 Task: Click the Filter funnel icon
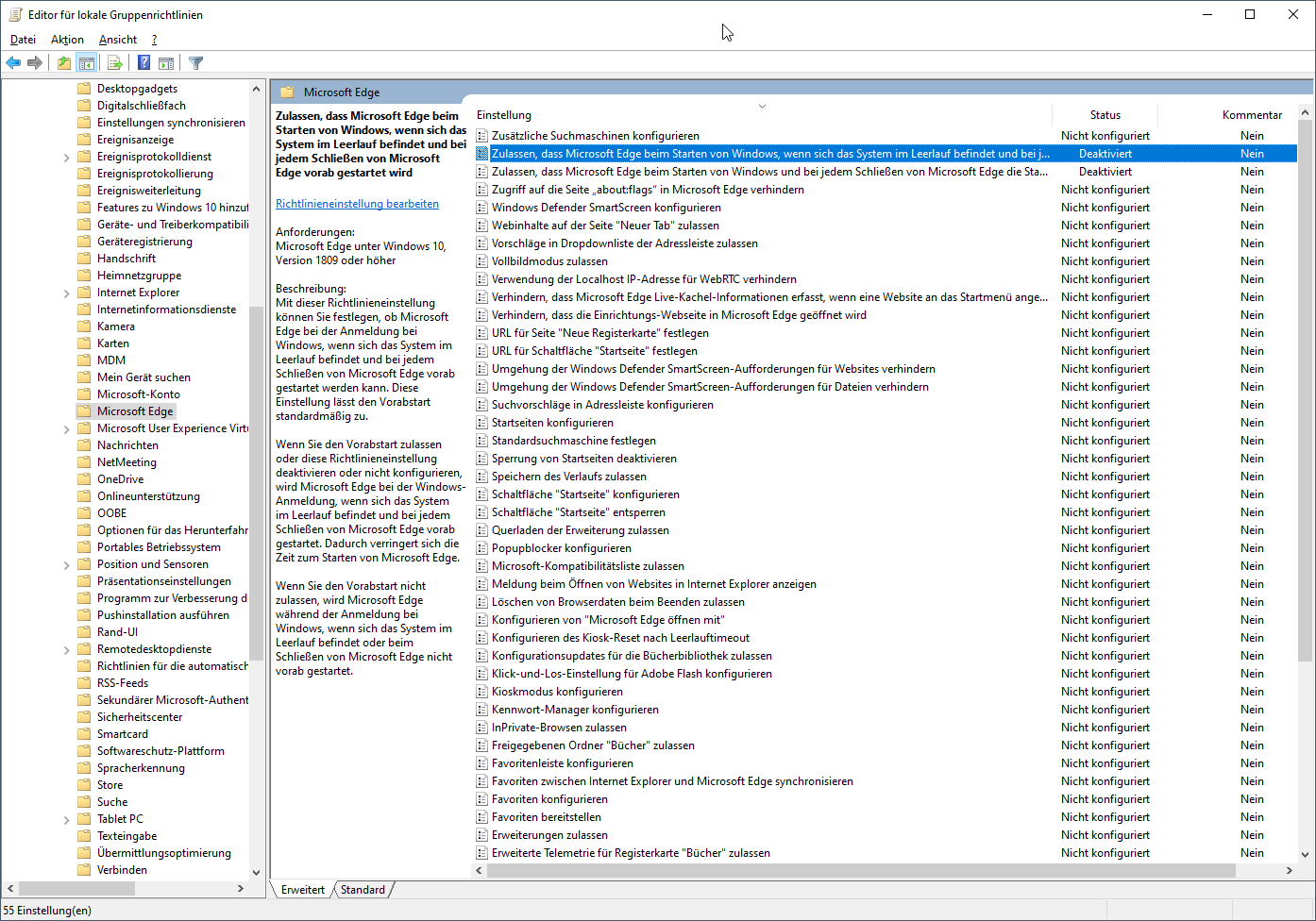coord(196,63)
